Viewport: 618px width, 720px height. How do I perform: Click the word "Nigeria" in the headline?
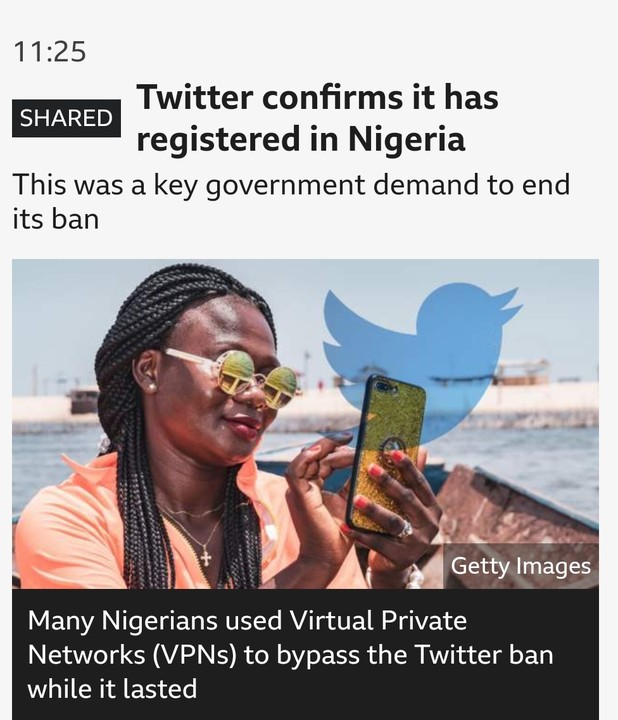[406, 141]
